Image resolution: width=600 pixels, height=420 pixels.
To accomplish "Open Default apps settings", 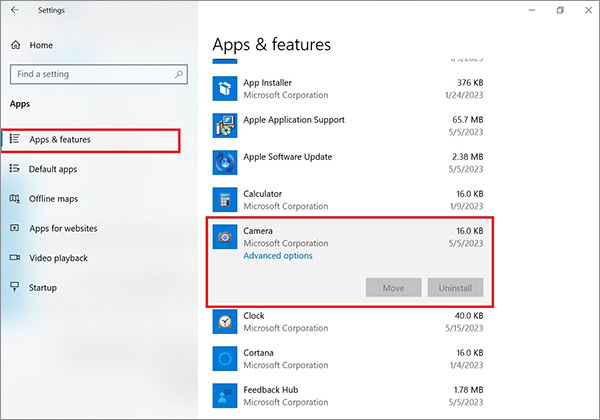I will point(53,169).
